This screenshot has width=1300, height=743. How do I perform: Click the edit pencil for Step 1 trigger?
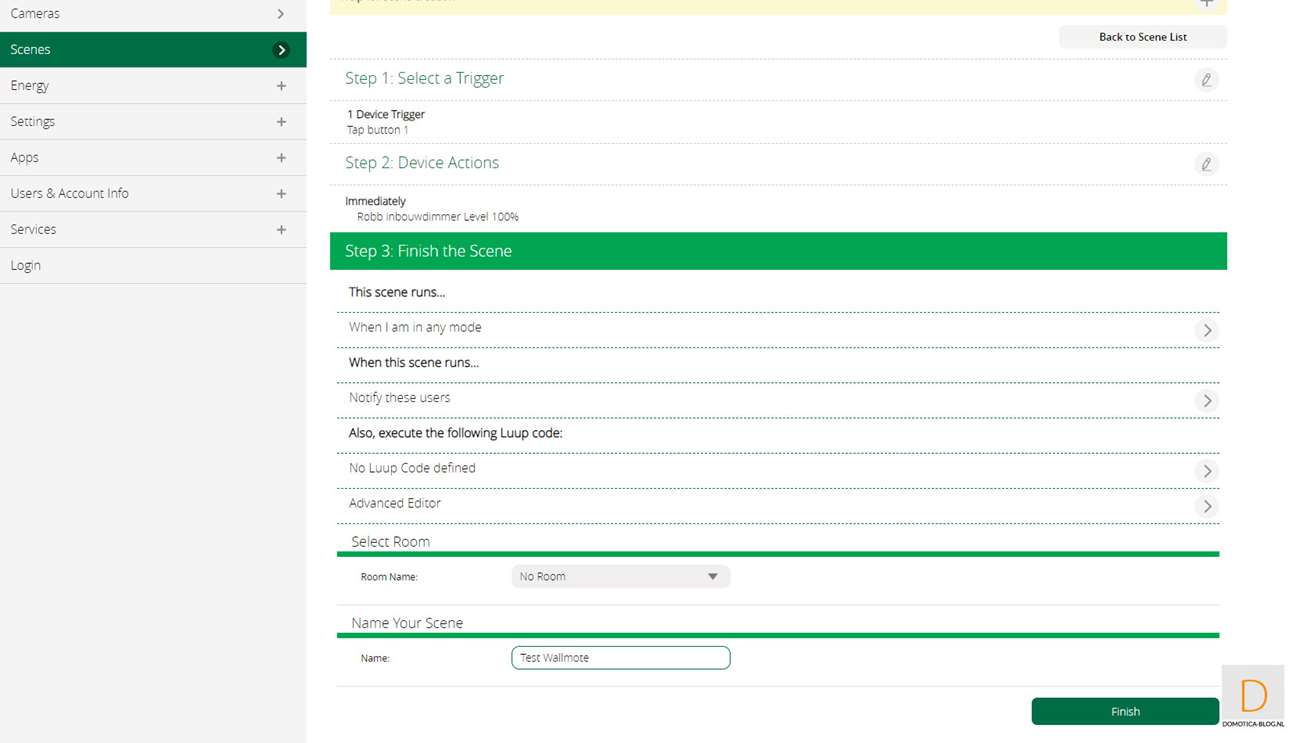(x=1206, y=80)
